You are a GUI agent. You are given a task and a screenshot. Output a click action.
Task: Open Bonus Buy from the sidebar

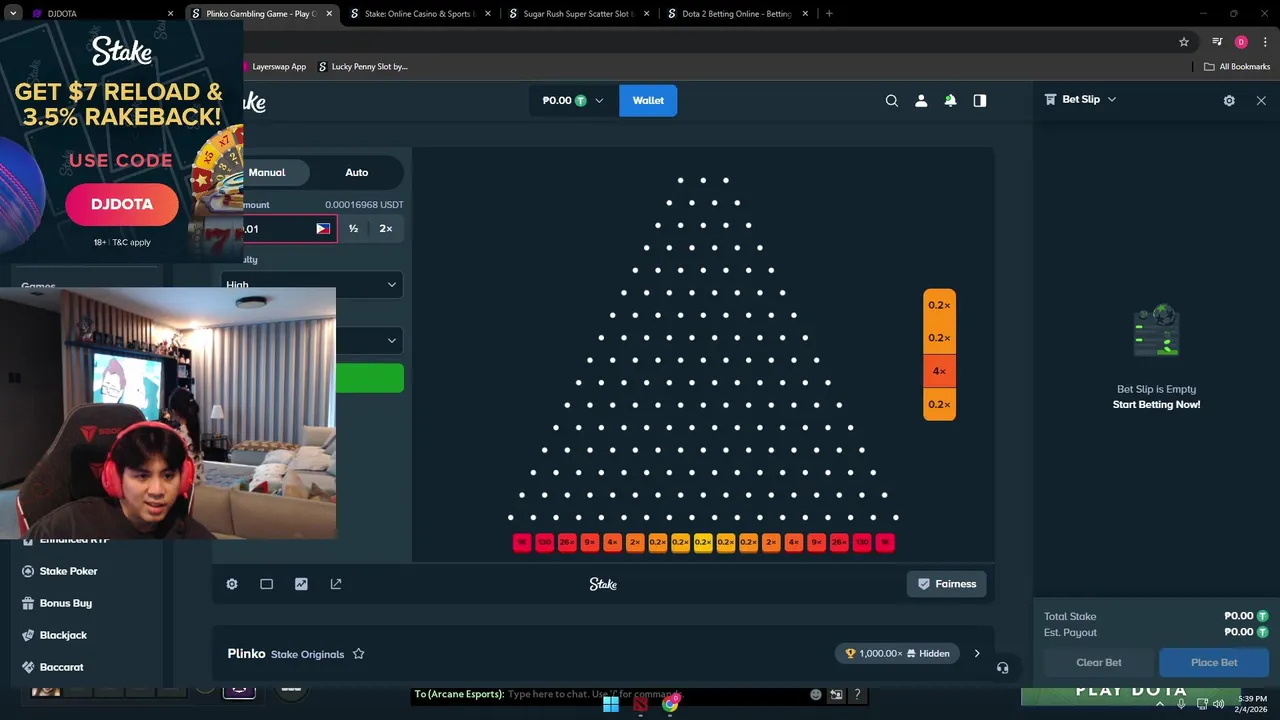click(65, 603)
